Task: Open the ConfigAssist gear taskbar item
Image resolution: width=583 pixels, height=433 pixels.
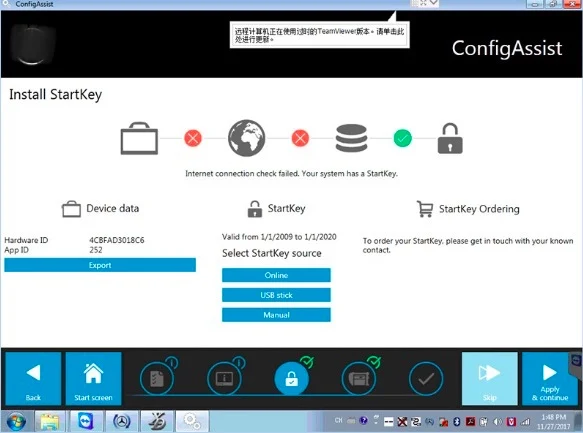Action: tap(192, 421)
